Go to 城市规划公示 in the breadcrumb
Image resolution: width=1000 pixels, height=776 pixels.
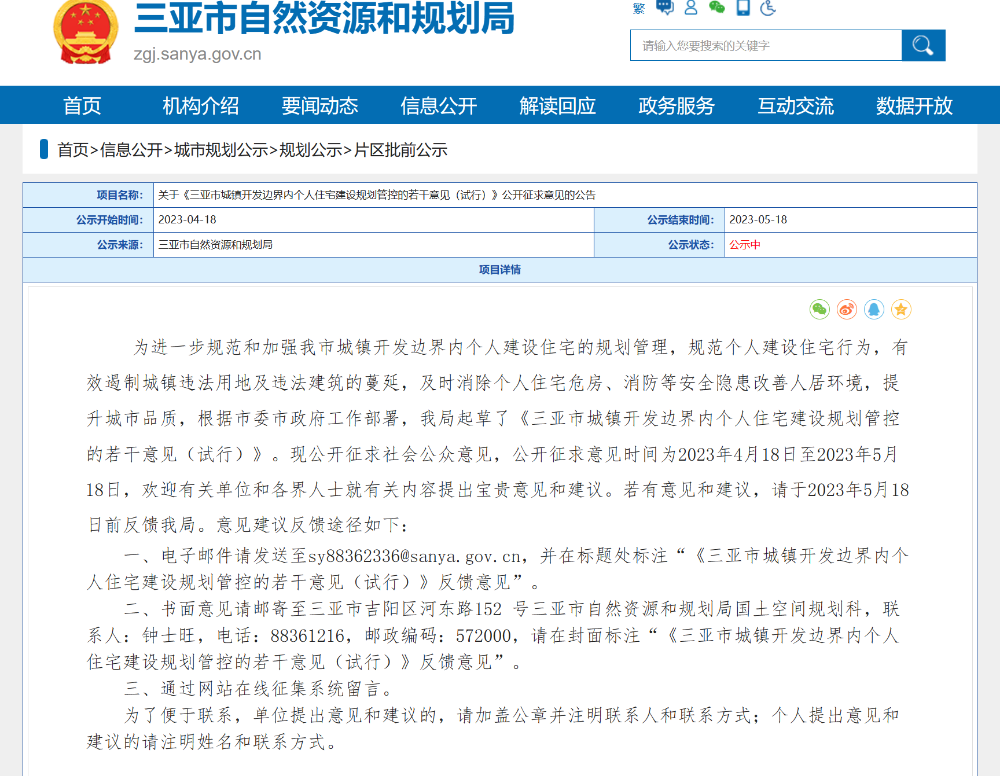pos(221,150)
